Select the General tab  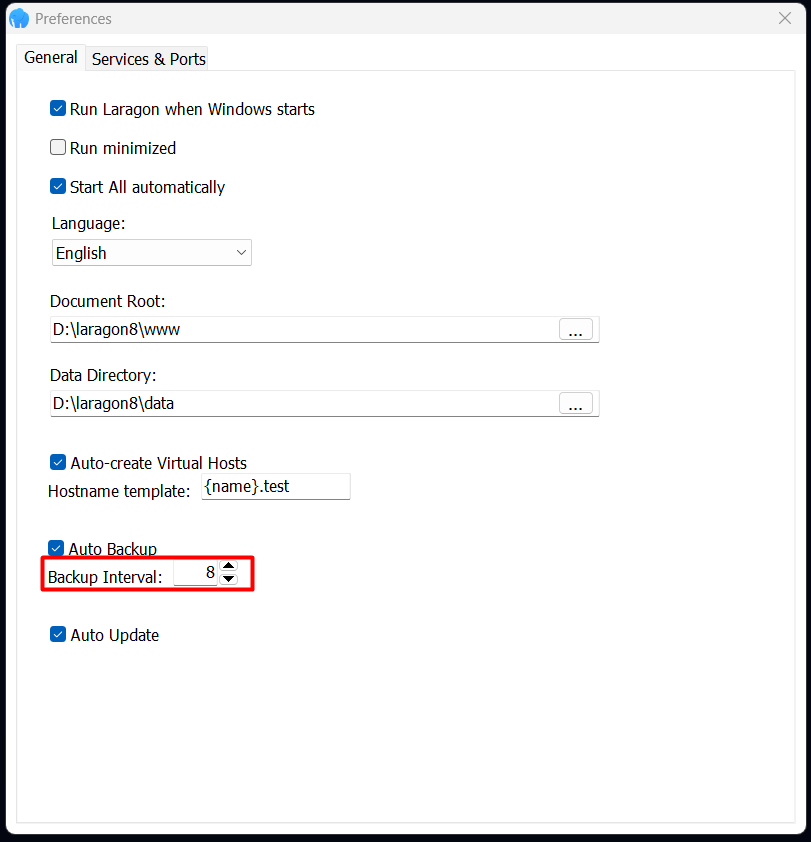click(49, 58)
